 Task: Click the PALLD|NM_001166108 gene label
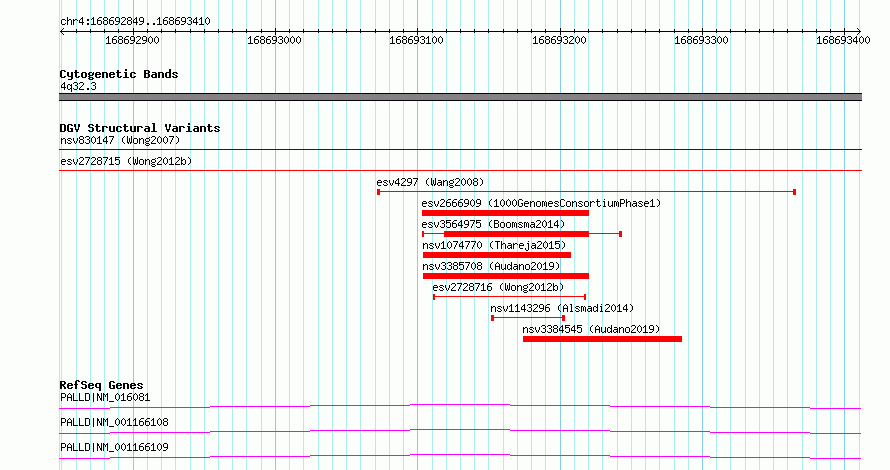coord(114,422)
